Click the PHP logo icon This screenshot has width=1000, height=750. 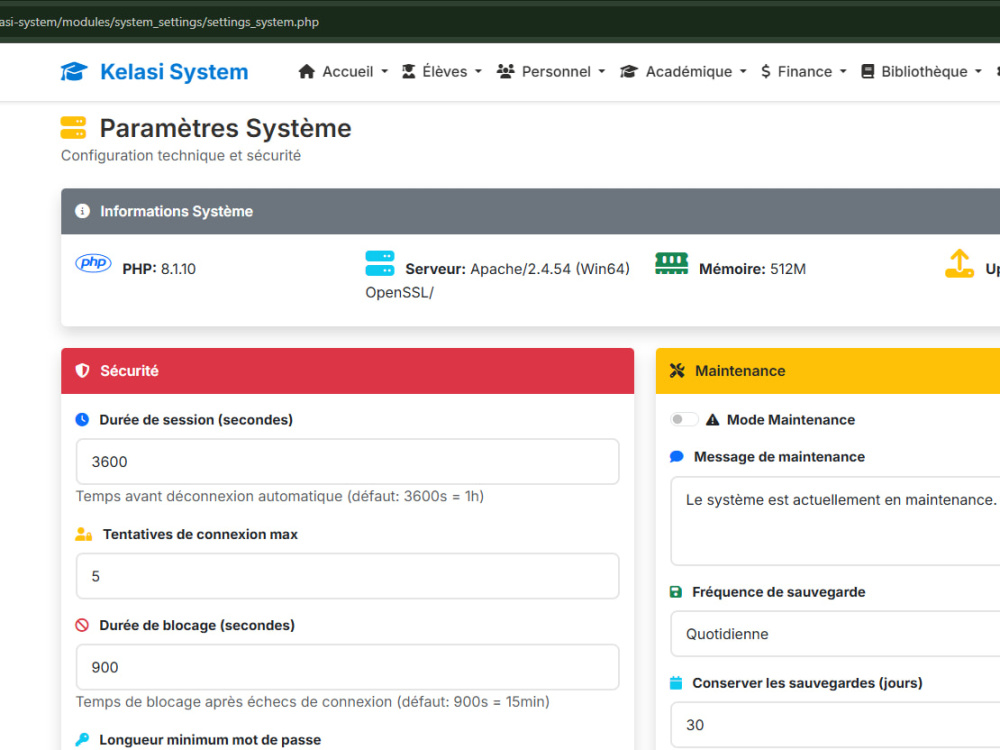pos(93,263)
